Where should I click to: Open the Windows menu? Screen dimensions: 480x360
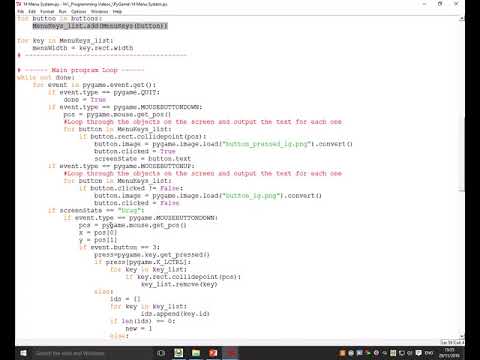[99, 11]
